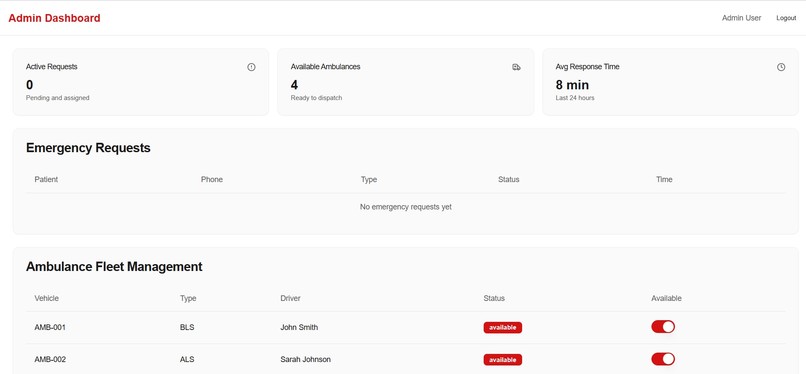Screen dimensions: 806x374
Task: Click the Status header in Fleet Management
Action: 494,298
